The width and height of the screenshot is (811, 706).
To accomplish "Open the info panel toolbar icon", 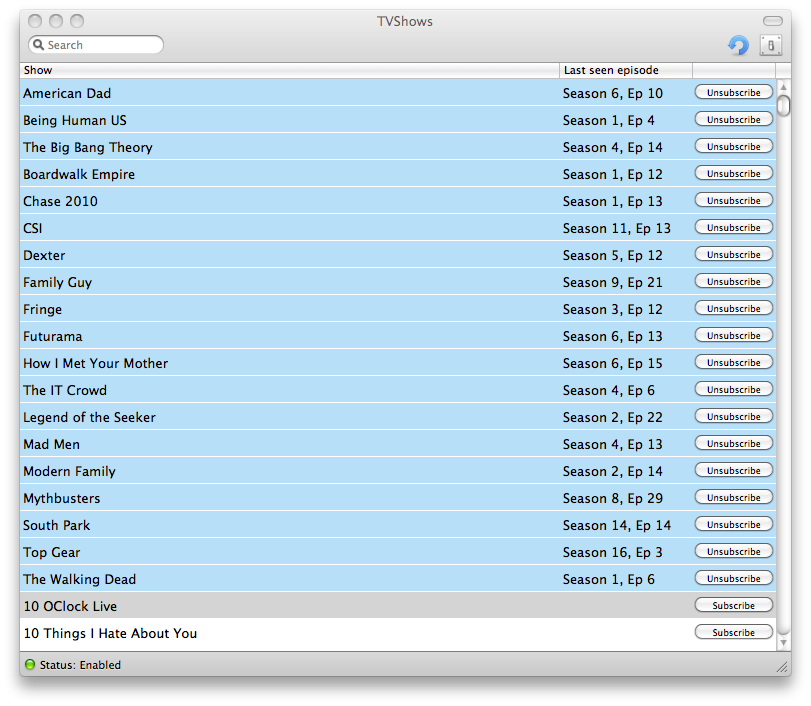I will pos(771,45).
